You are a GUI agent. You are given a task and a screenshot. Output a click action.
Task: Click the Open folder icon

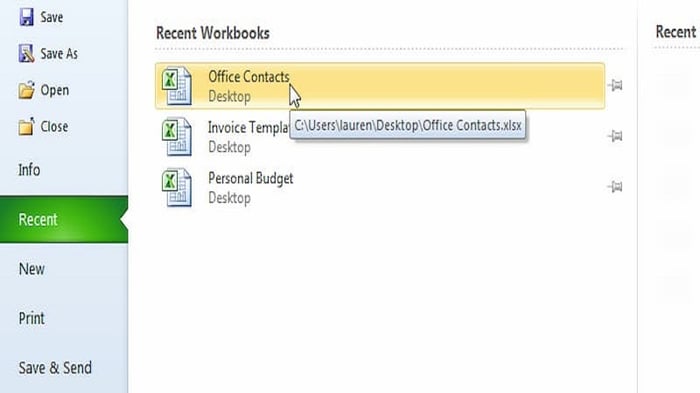(26, 90)
